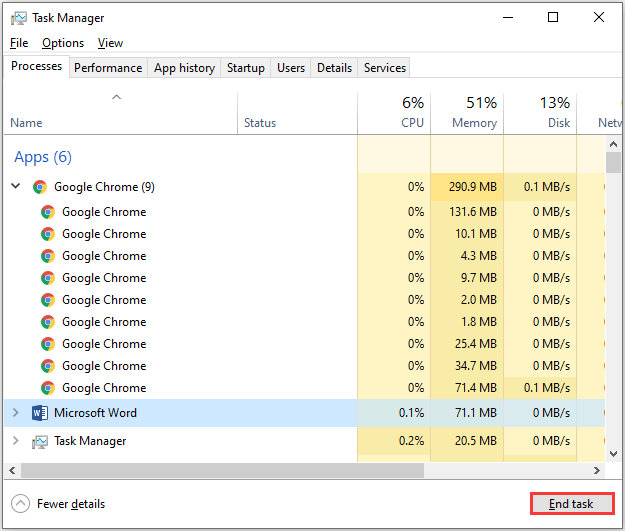625x531 pixels.
Task: Click the 71.1 MB memory value
Action: point(476,413)
